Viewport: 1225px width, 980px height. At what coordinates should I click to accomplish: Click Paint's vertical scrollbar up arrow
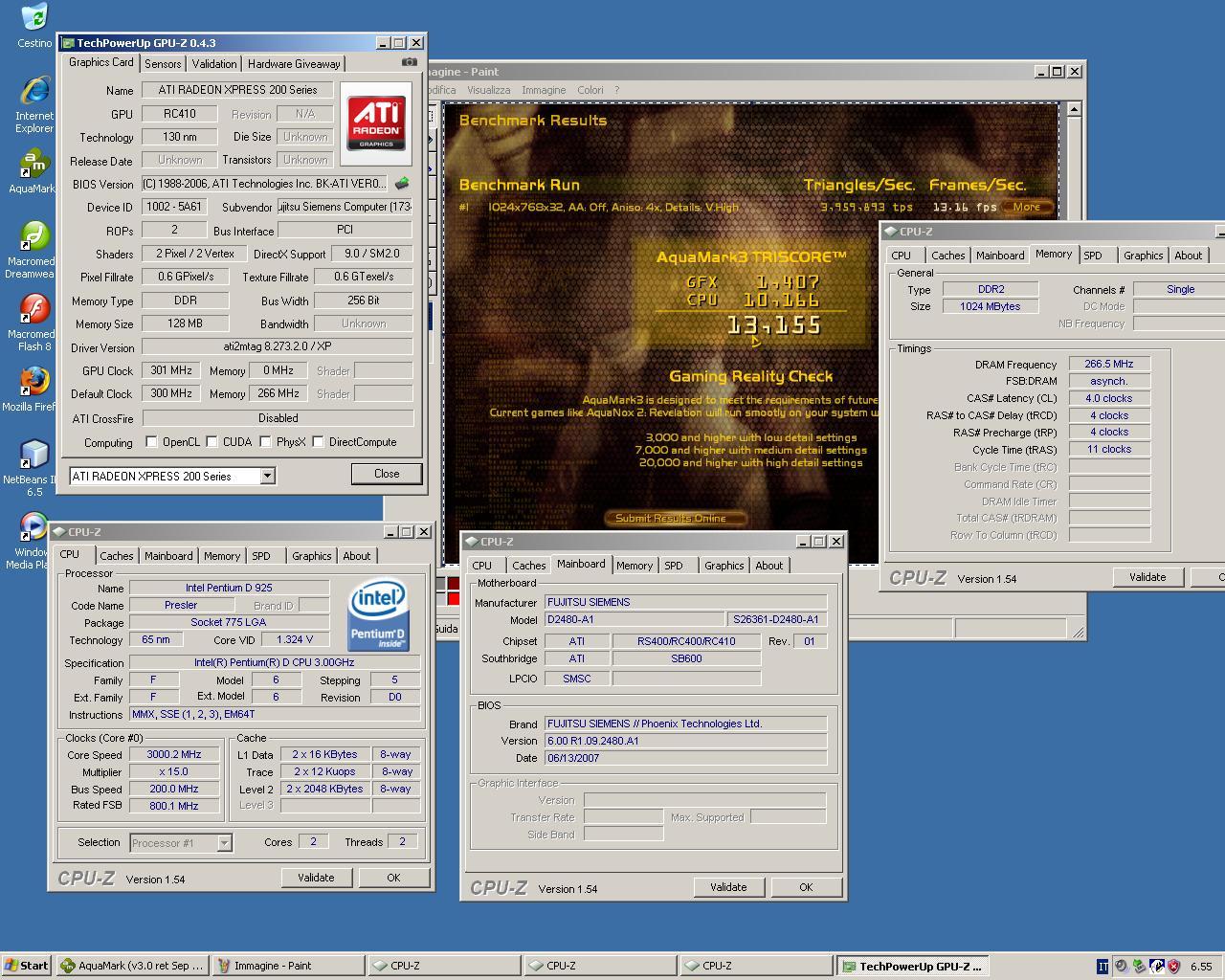click(x=1074, y=109)
